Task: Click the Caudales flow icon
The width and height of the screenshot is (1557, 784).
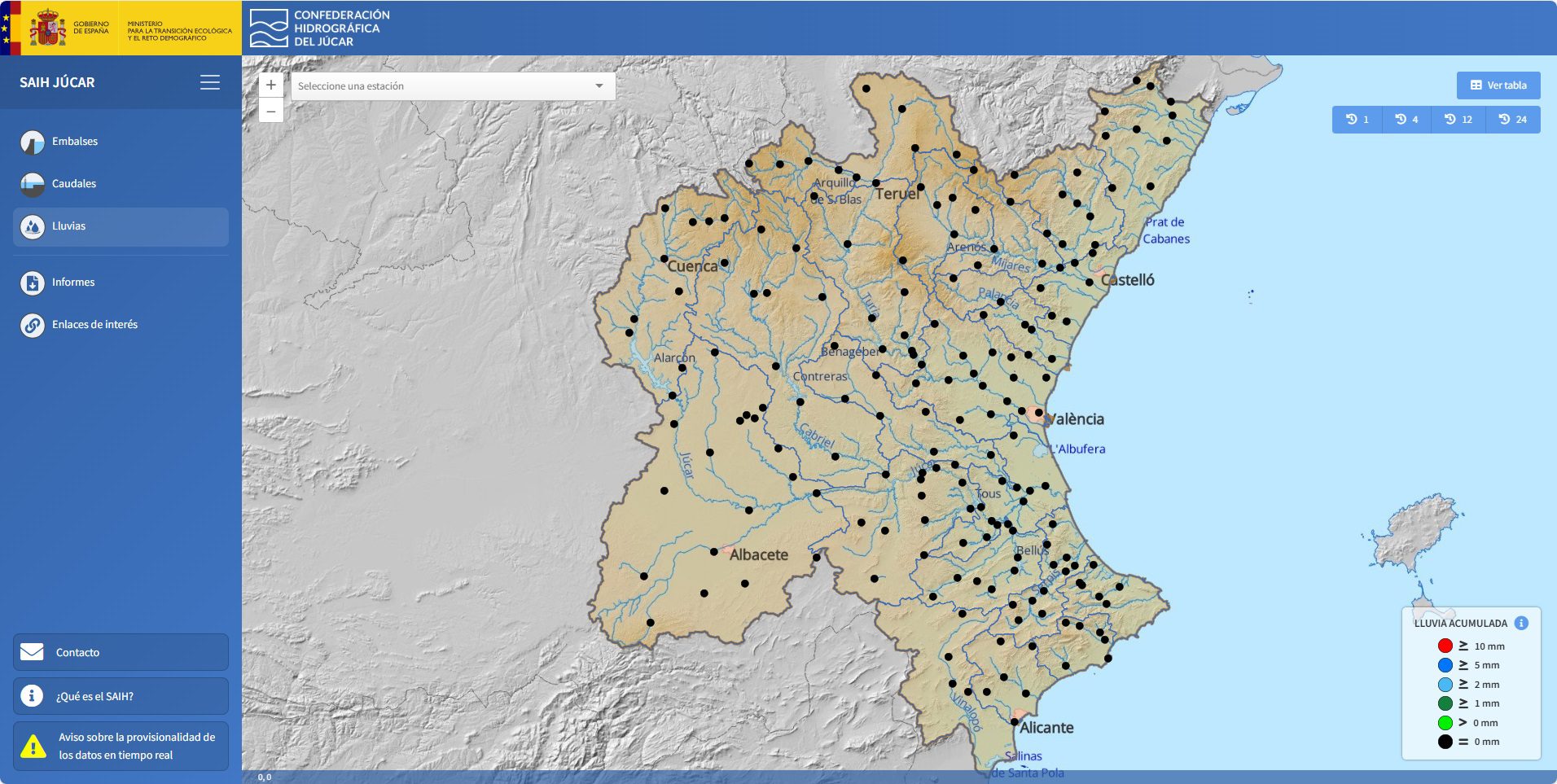Action: click(x=33, y=185)
